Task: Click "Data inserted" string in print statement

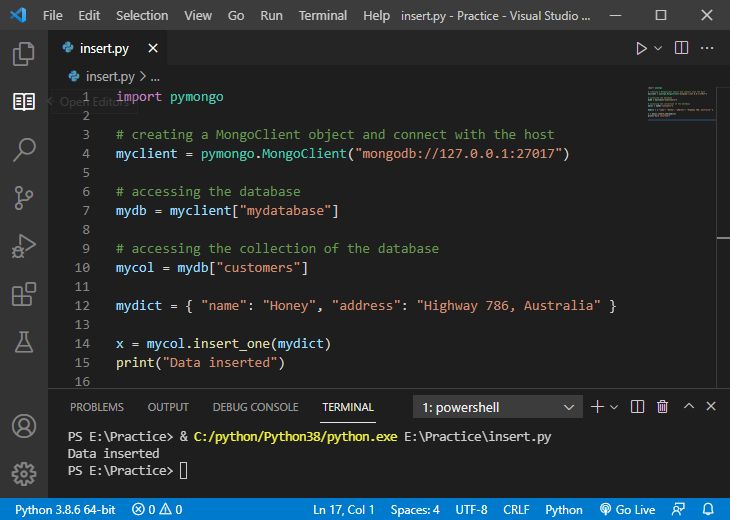Action: (x=220, y=363)
